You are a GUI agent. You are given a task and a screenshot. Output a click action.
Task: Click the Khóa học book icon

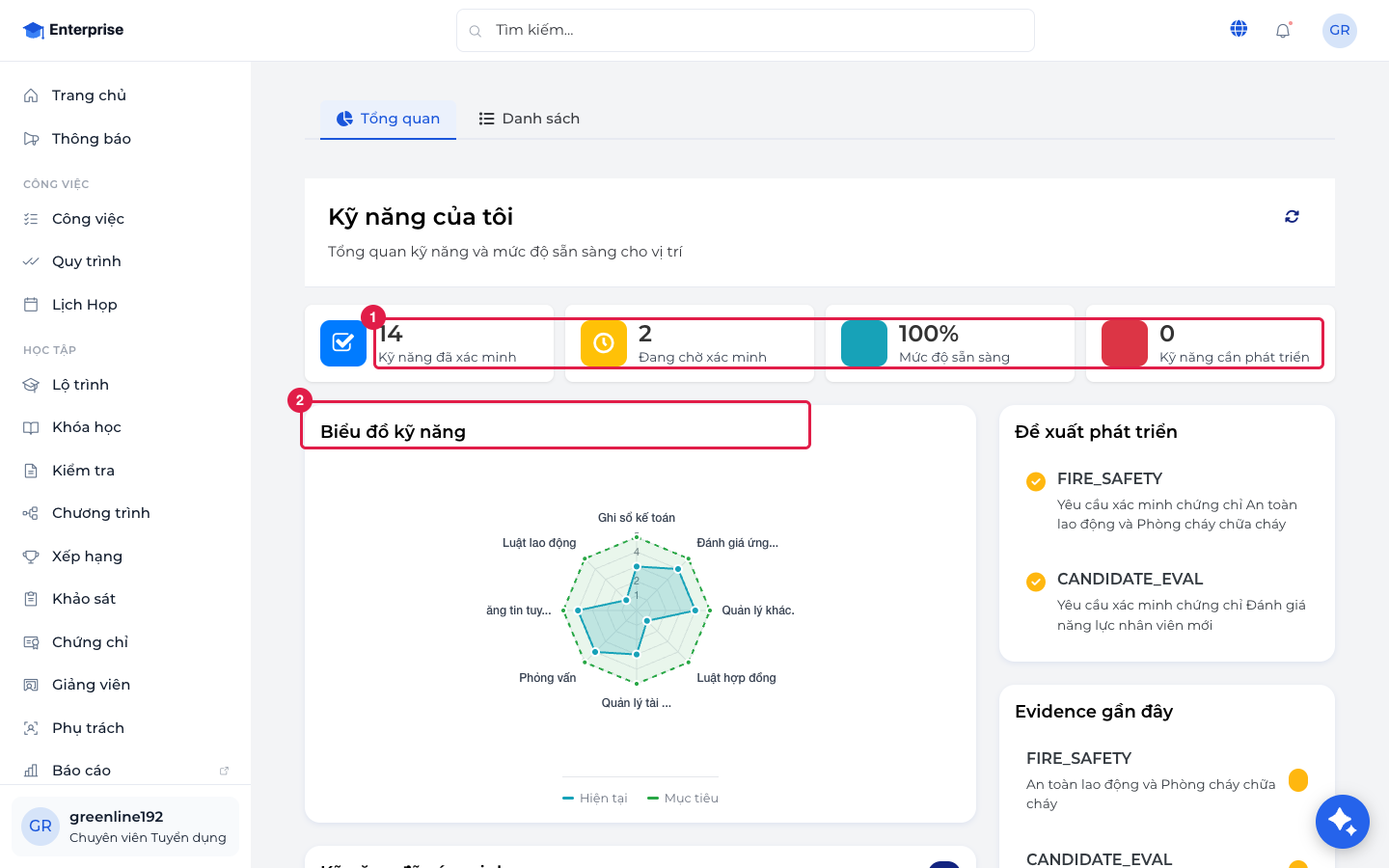31,427
